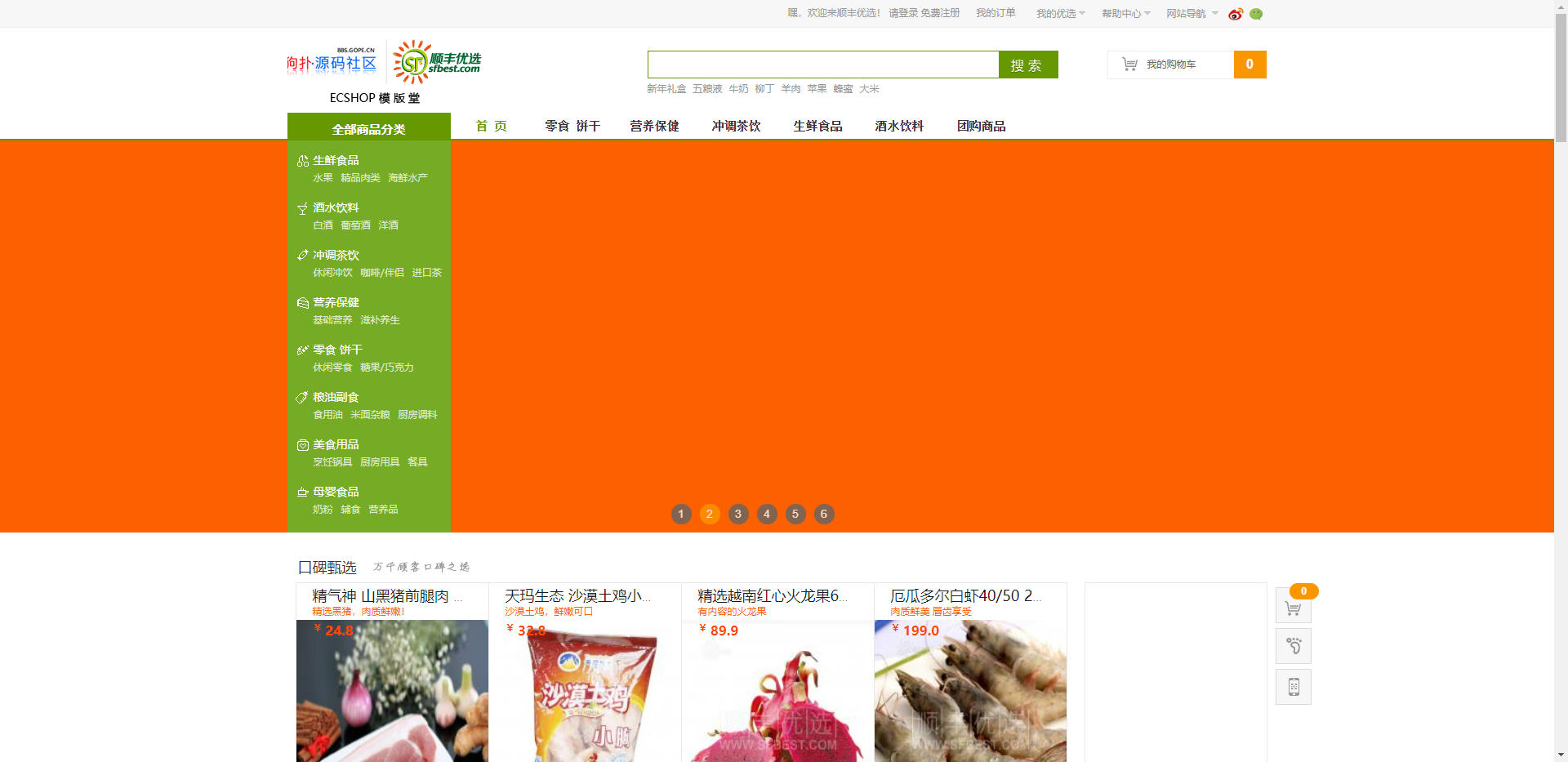Click the 狗扑源码社区 logo
The width and height of the screenshot is (1568, 762).
332,62
